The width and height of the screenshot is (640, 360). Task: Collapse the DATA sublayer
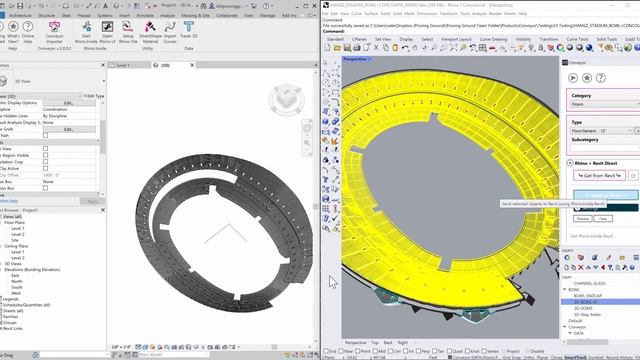click(x=570, y=333)
